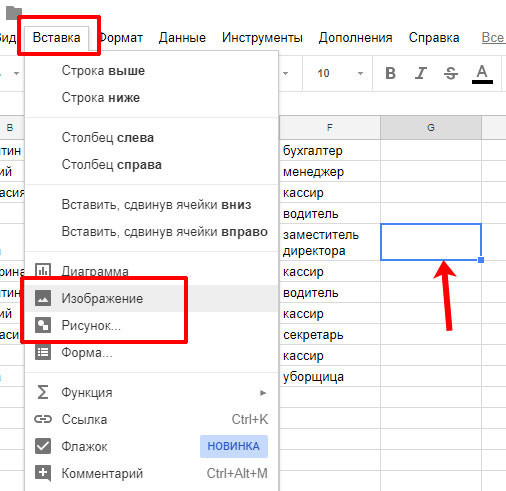Viewport: 506px width, 491px height.
Task: Click the sigma icon beside Функция
Action: [43, 392]
